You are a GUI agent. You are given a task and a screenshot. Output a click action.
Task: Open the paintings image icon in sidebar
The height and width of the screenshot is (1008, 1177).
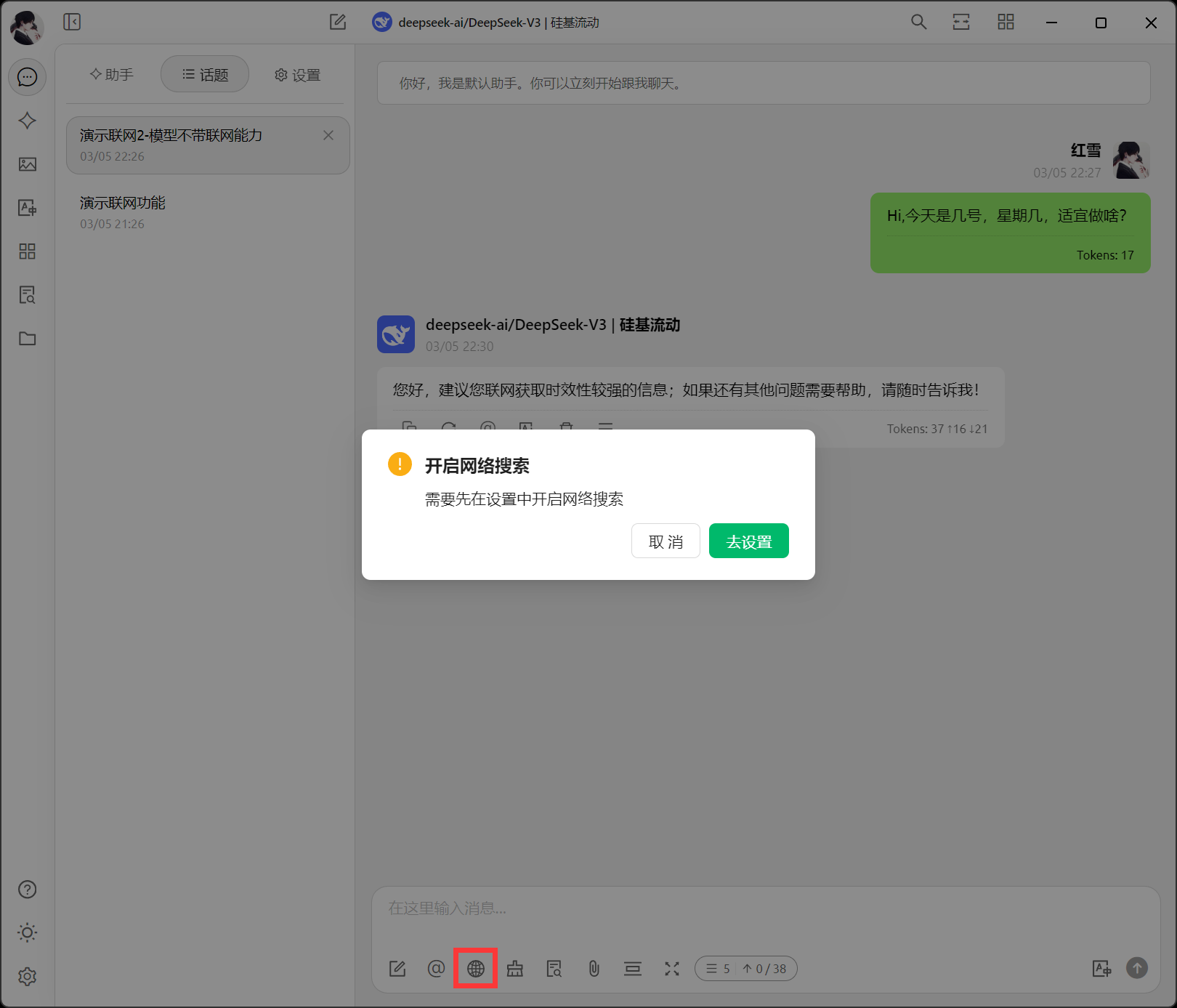pyautogui.click(x=27, y=164)
